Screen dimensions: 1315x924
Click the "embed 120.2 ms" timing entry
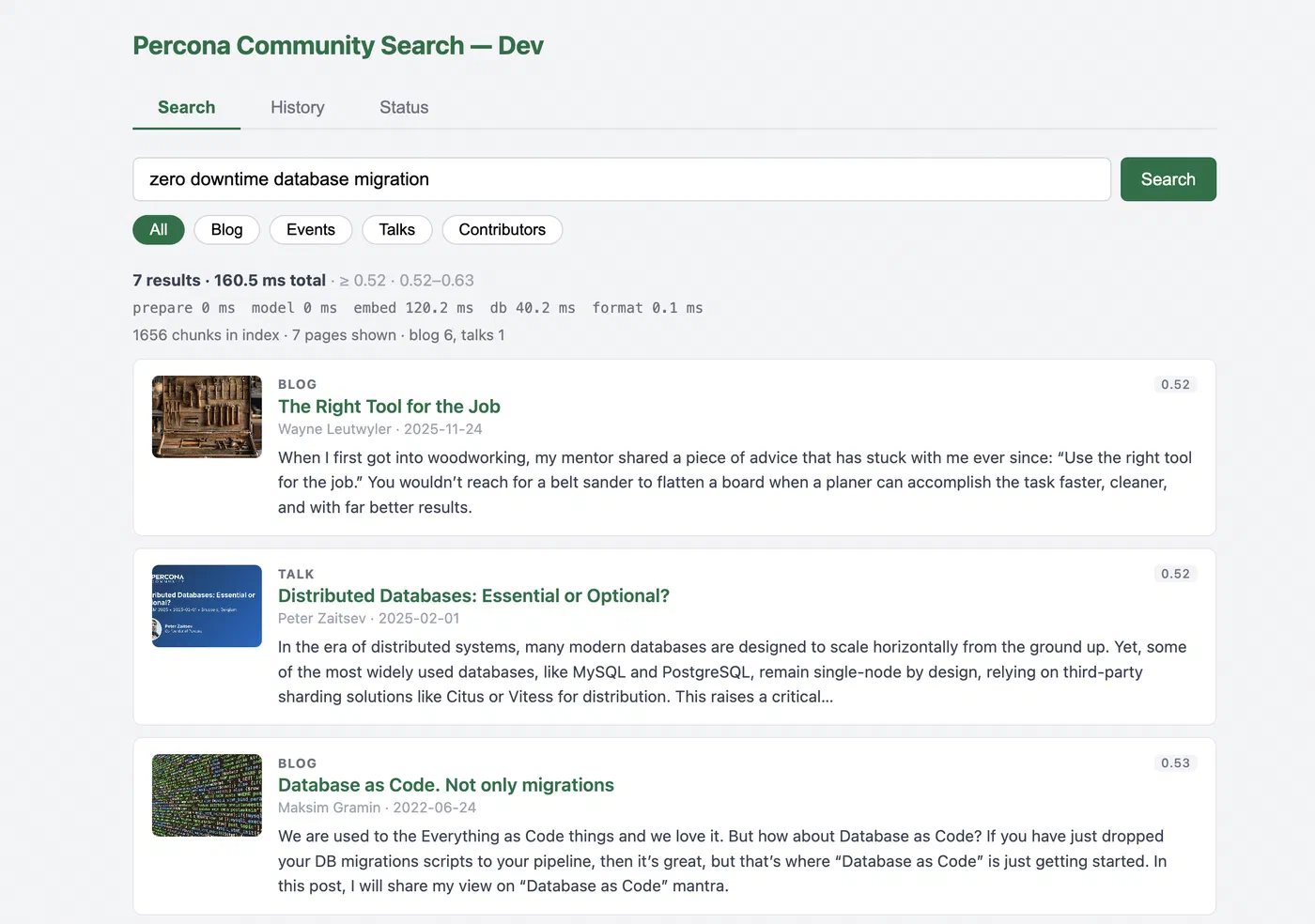click(x=413, y=308)
